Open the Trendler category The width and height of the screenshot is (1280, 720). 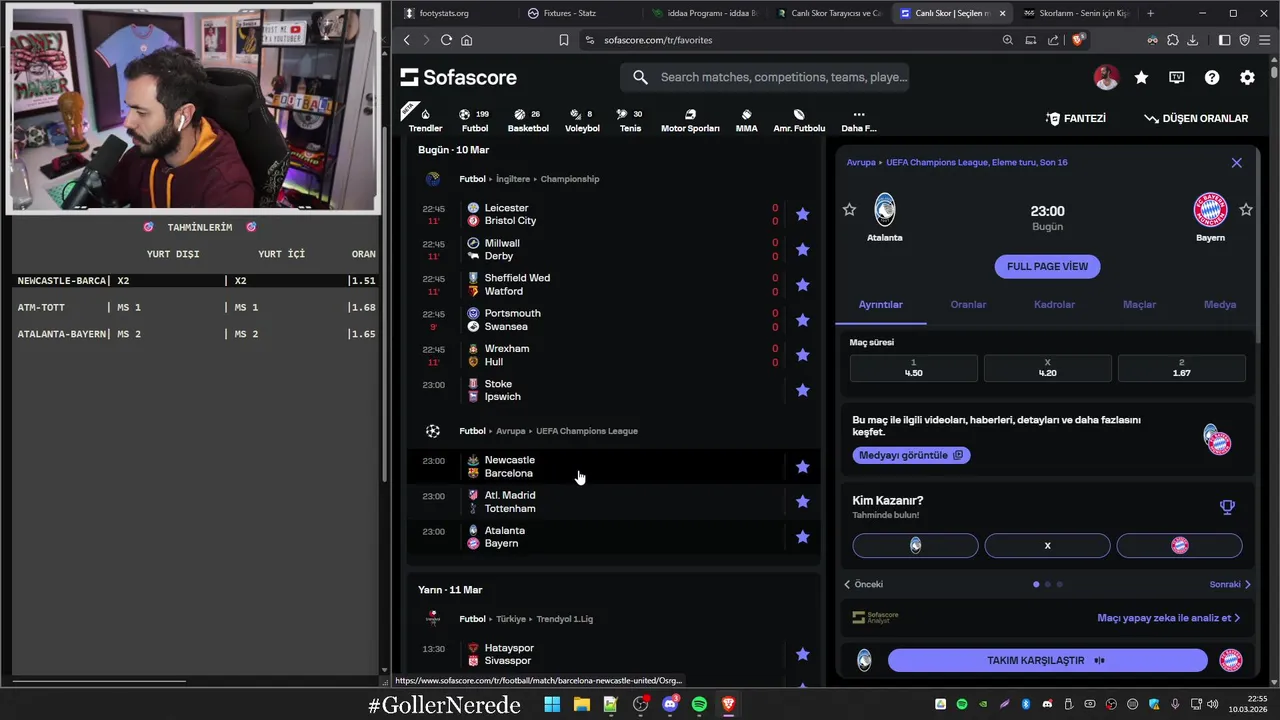tap(425, 119)
